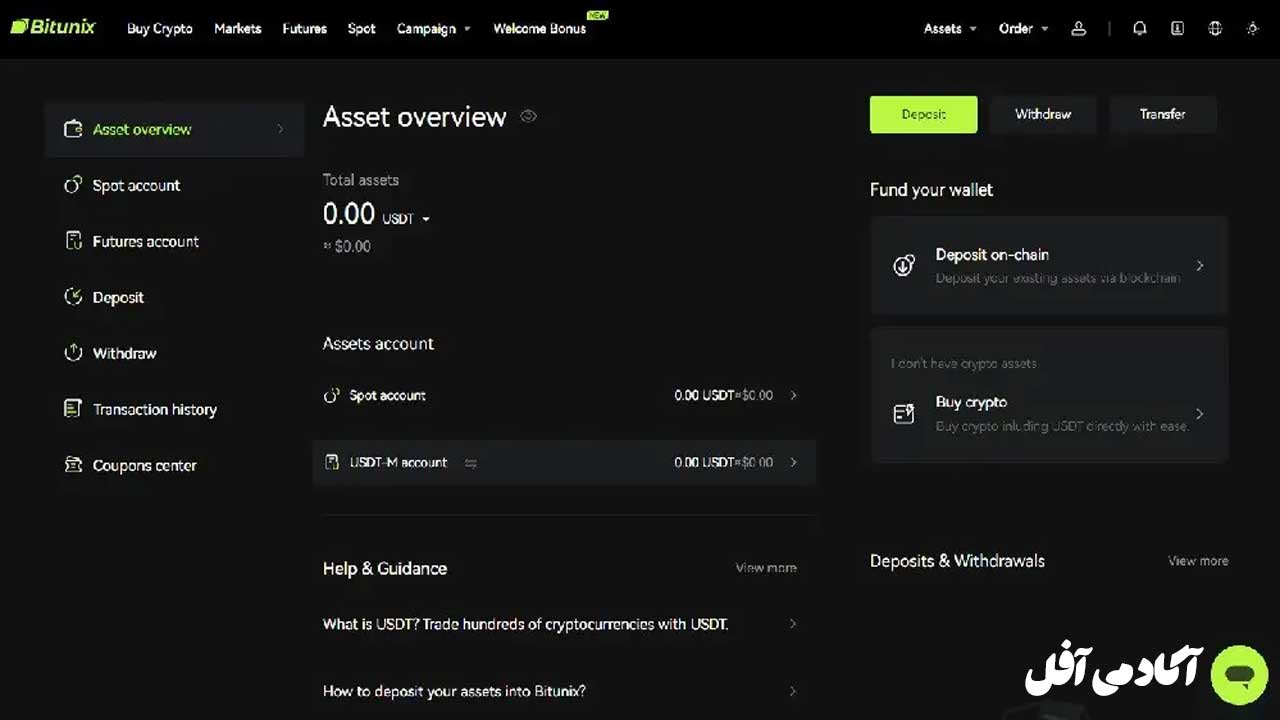
Task: Click the Withdraw button
Action: tap(1043, 114)
